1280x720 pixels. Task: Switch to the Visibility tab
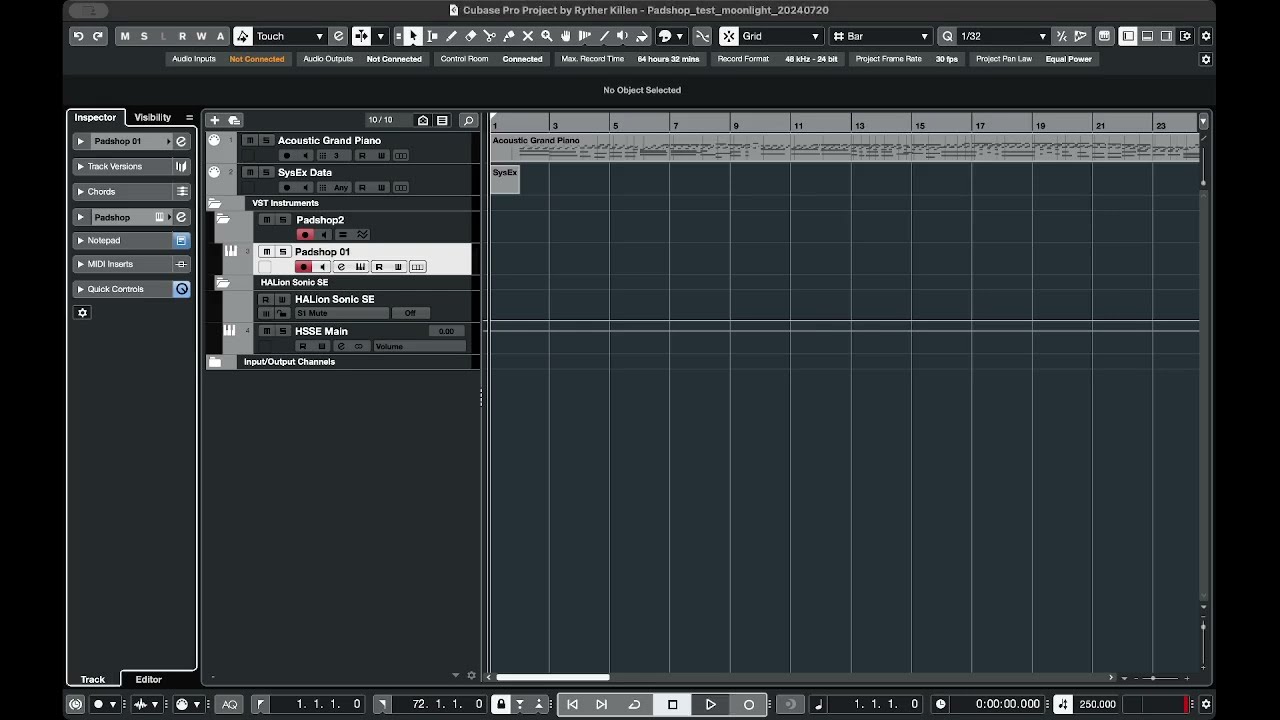coord(153,118)
